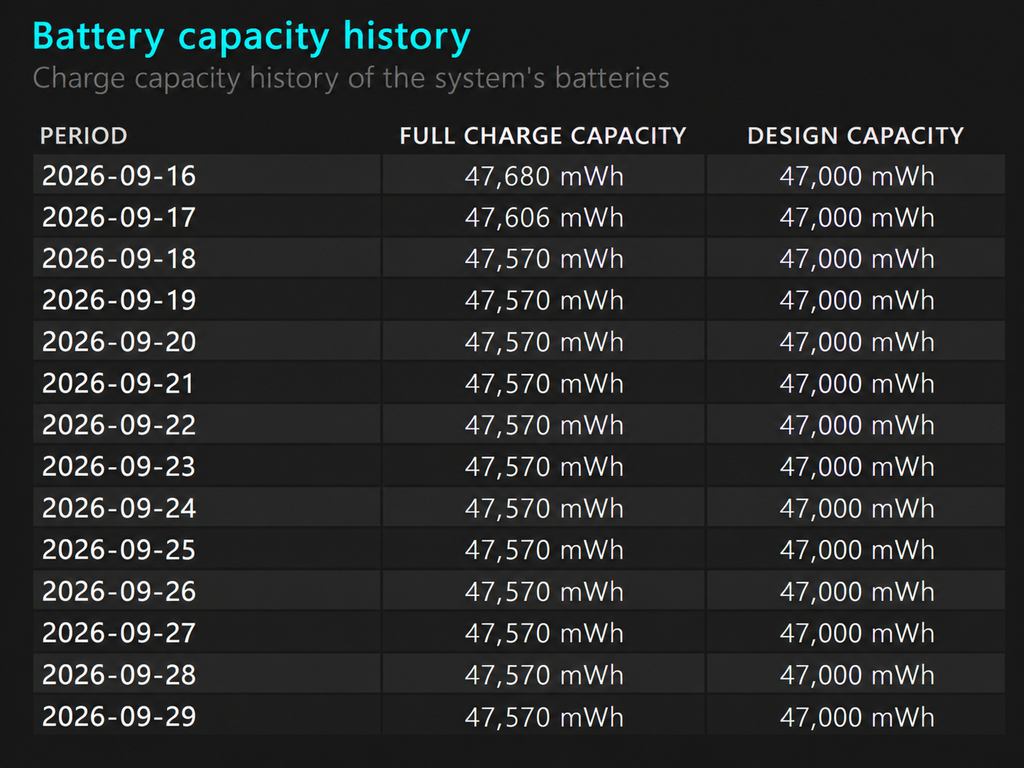This screenshot has height=768, width=1024.
Task: Click the subtitle 'Charge capacity history of the system's batteries'
Action: tap(351, 78)
